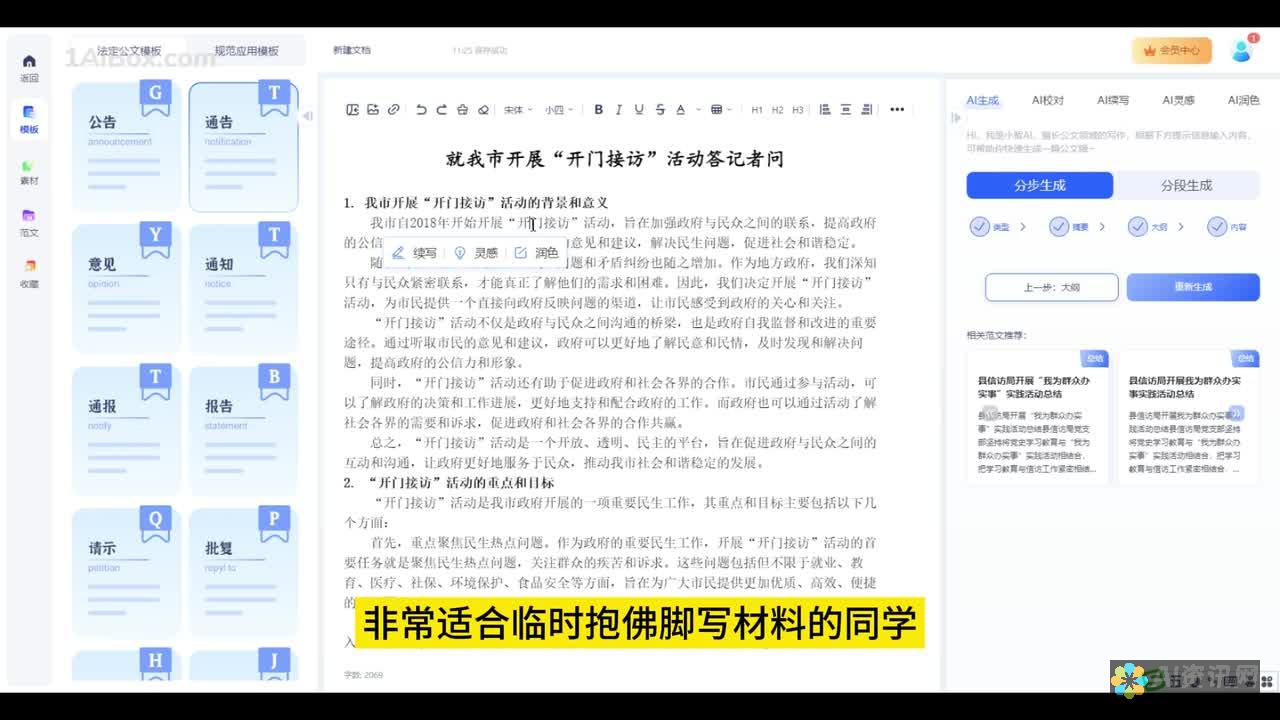Redo the last edit
Image resolution: width=1280 pixels, height=720 pixels.
(x=441, y=110)
